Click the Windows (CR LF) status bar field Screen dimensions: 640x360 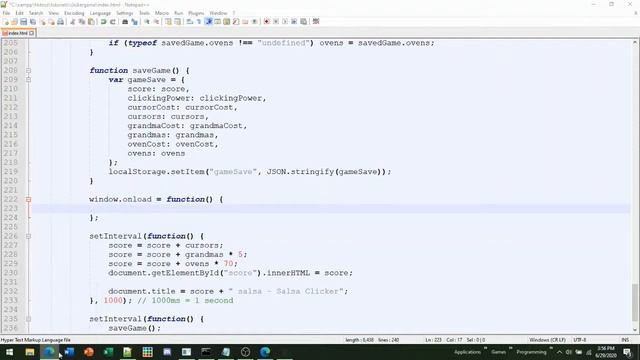[547, 340]
